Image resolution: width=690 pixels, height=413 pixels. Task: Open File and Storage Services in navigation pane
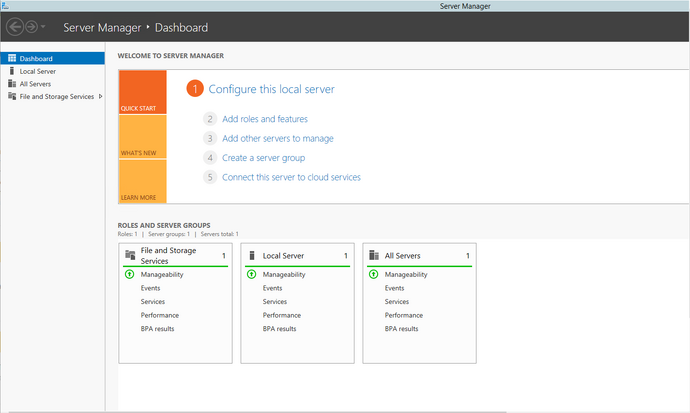[x=52, y=96]
